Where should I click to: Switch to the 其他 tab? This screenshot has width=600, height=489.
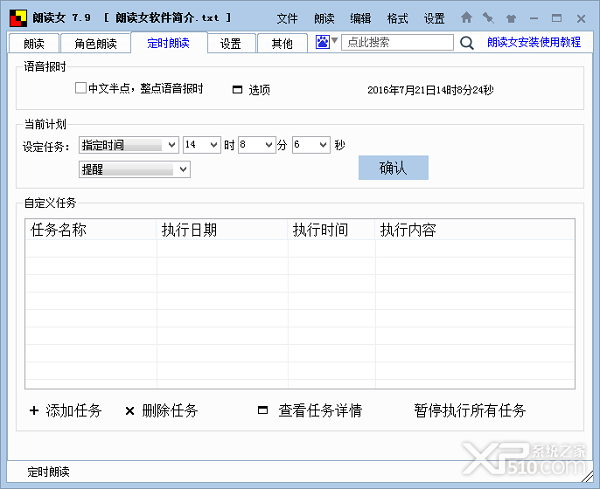coord(282,43)
